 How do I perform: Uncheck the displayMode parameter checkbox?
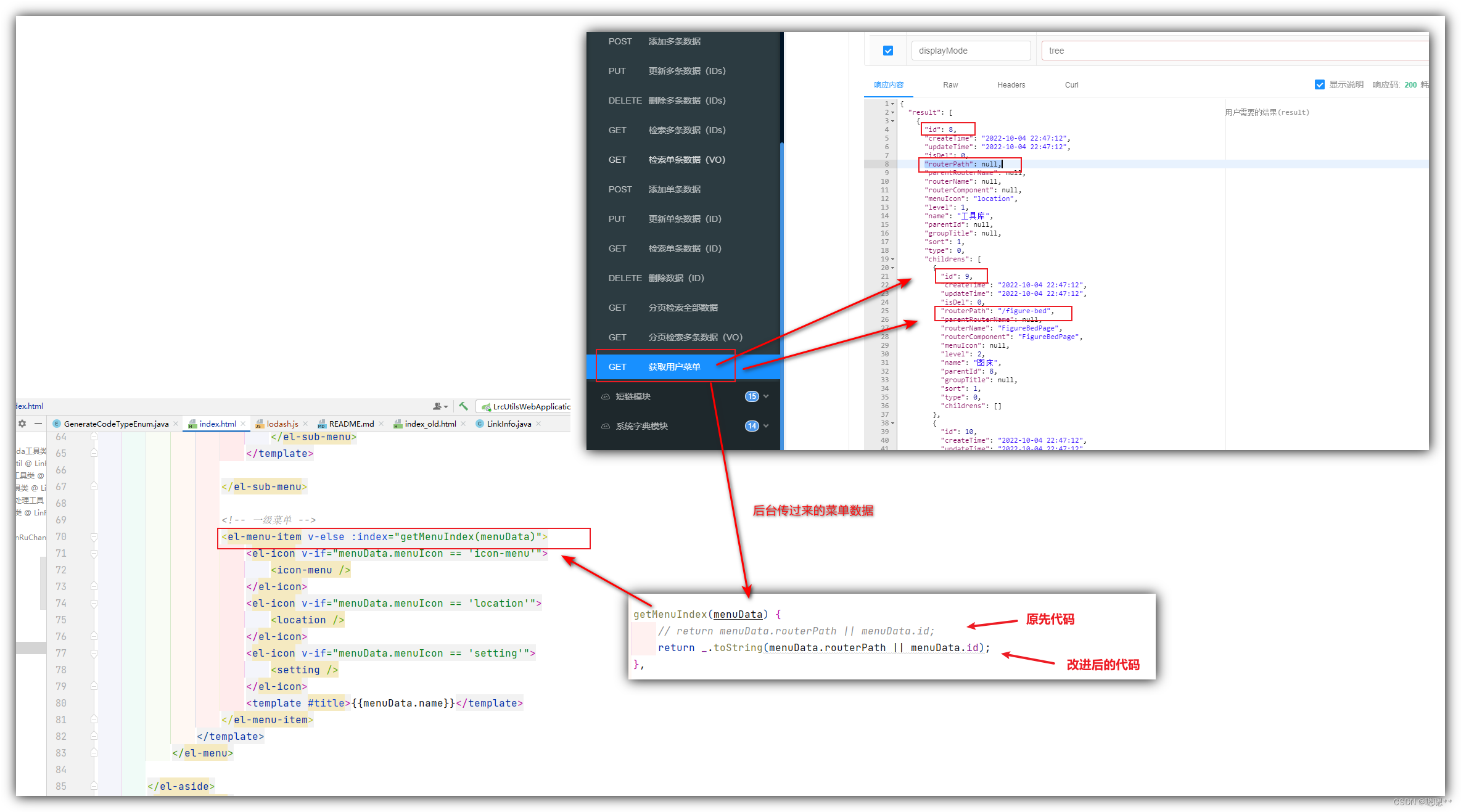click(888, 51)
